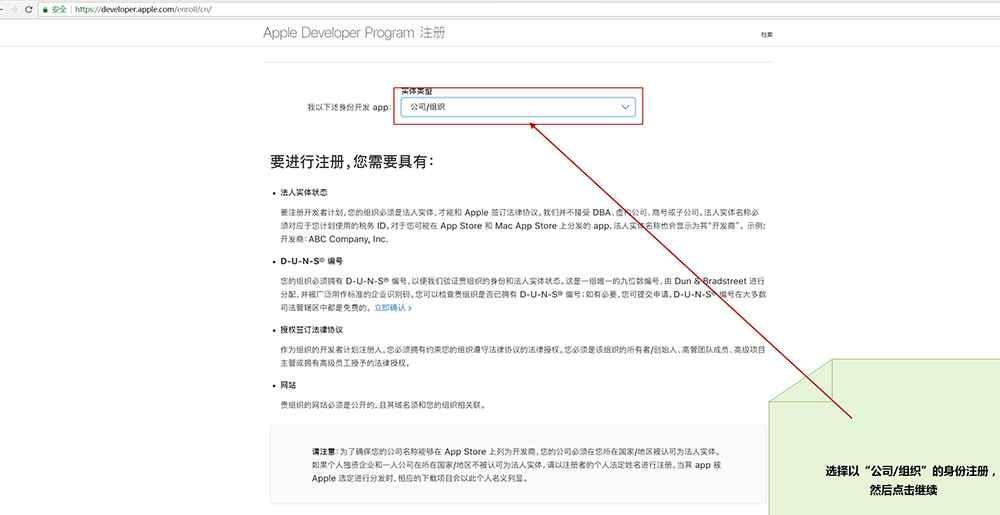The width and height of the screenshot is (1000, 515).
Task: Click the green padlock security icon
Action: [44, 9]
